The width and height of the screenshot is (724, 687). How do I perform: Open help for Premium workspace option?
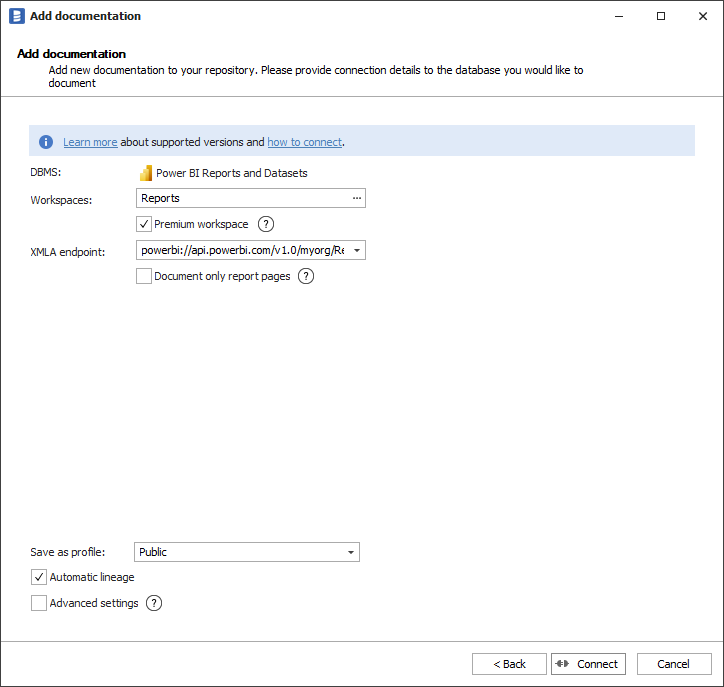coord(266,224)
